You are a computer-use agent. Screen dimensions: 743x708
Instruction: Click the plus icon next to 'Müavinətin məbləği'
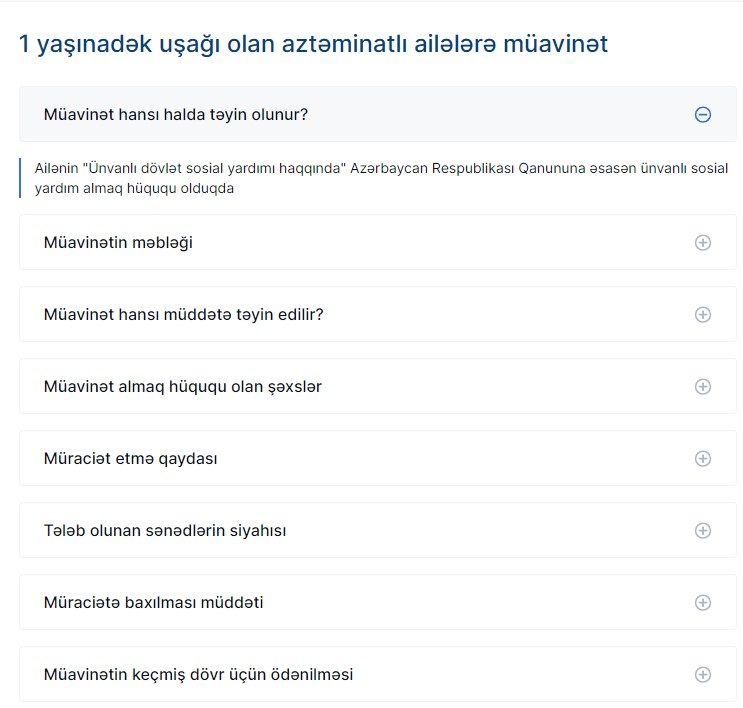pyautogui.click(x=702, y=243)
